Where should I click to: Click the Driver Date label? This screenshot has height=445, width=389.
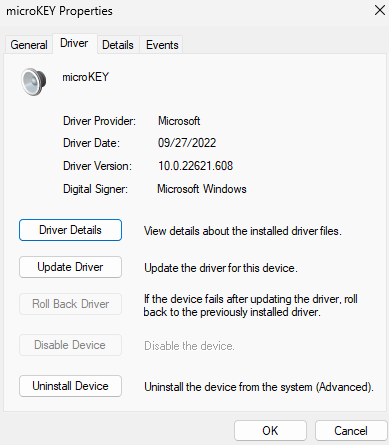click(x=91, y=143)
